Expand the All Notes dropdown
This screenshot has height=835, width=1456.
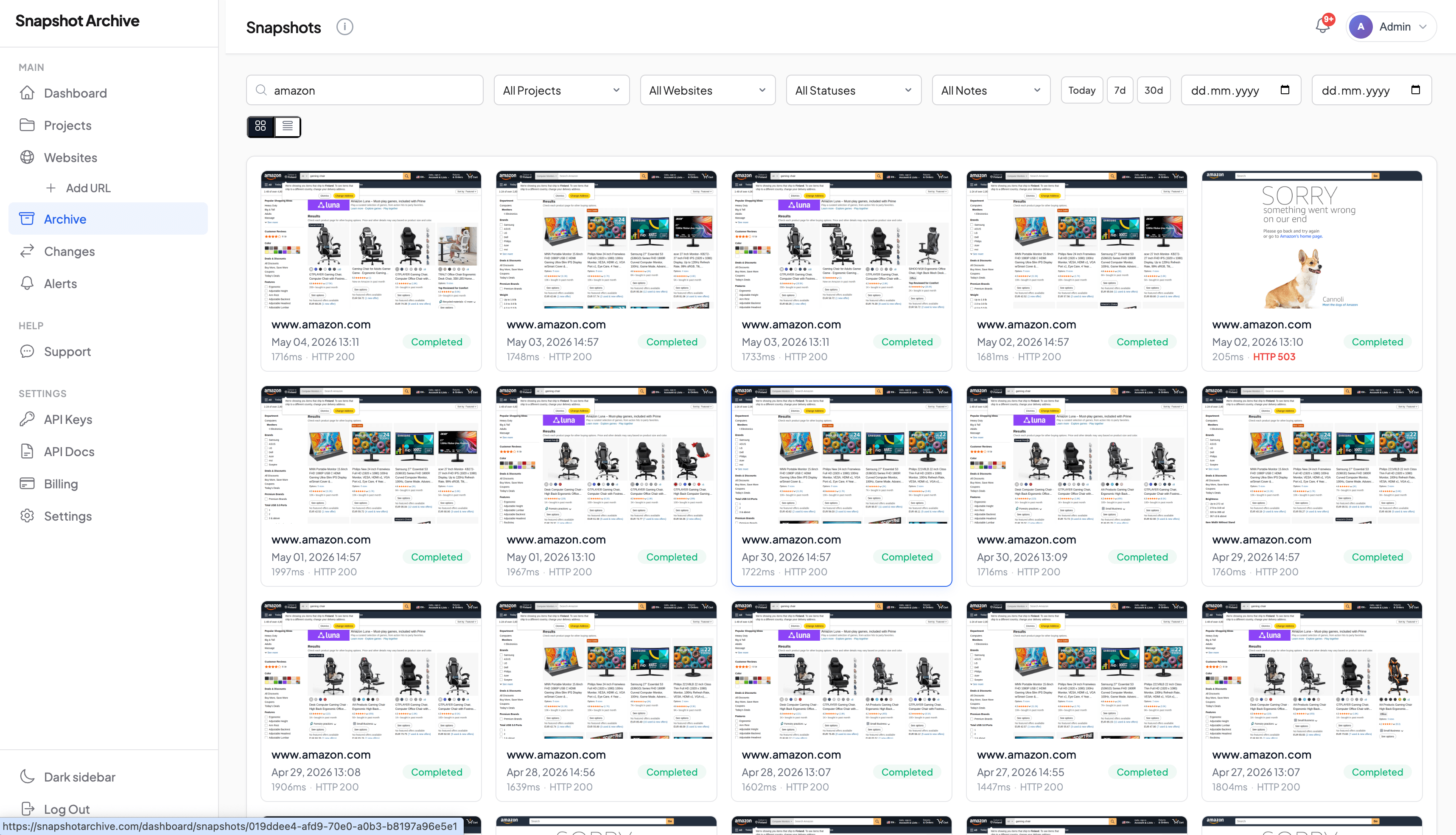coord(991,90)
